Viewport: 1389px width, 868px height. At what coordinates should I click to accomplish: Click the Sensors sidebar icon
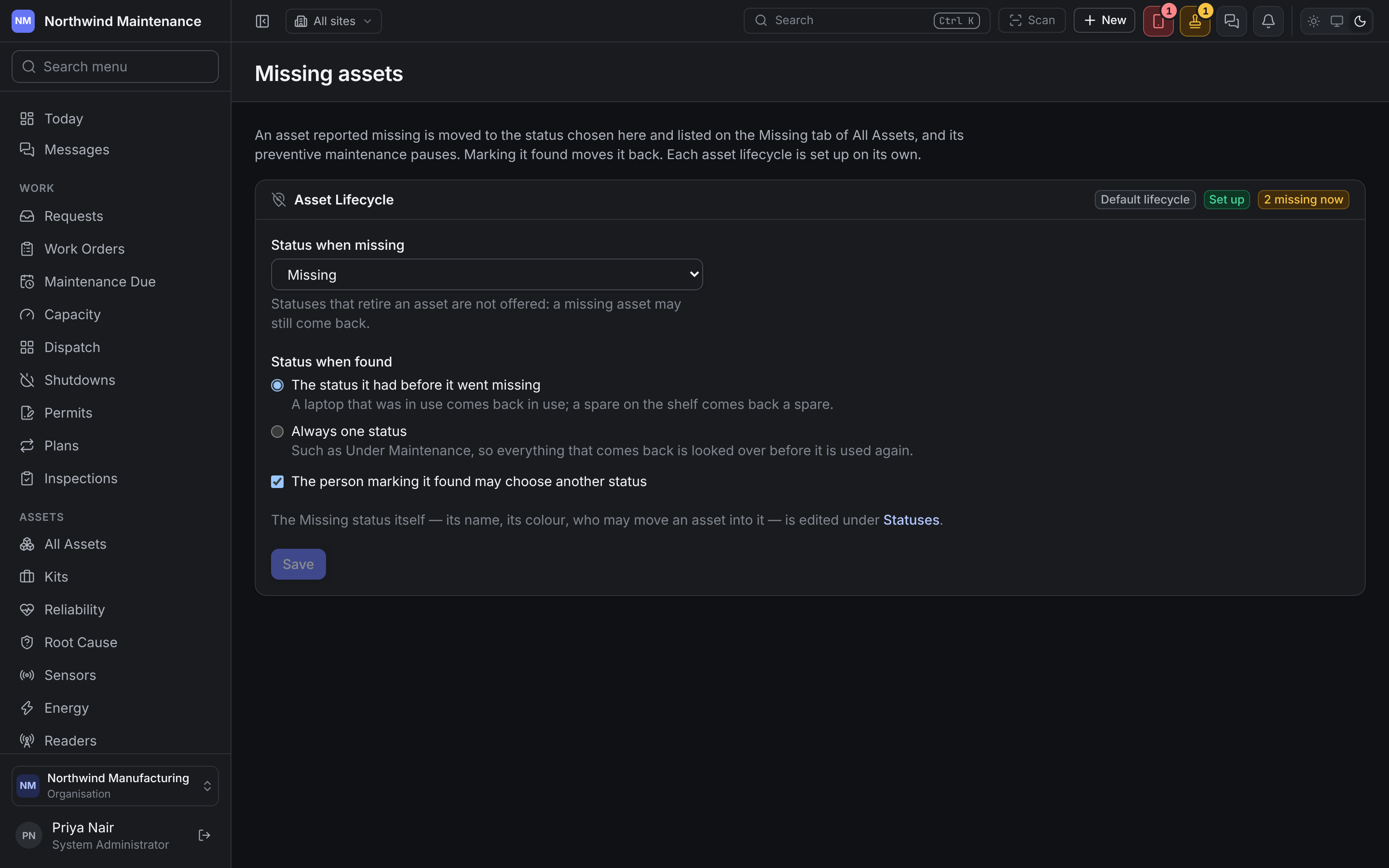[x=27, y=675]
